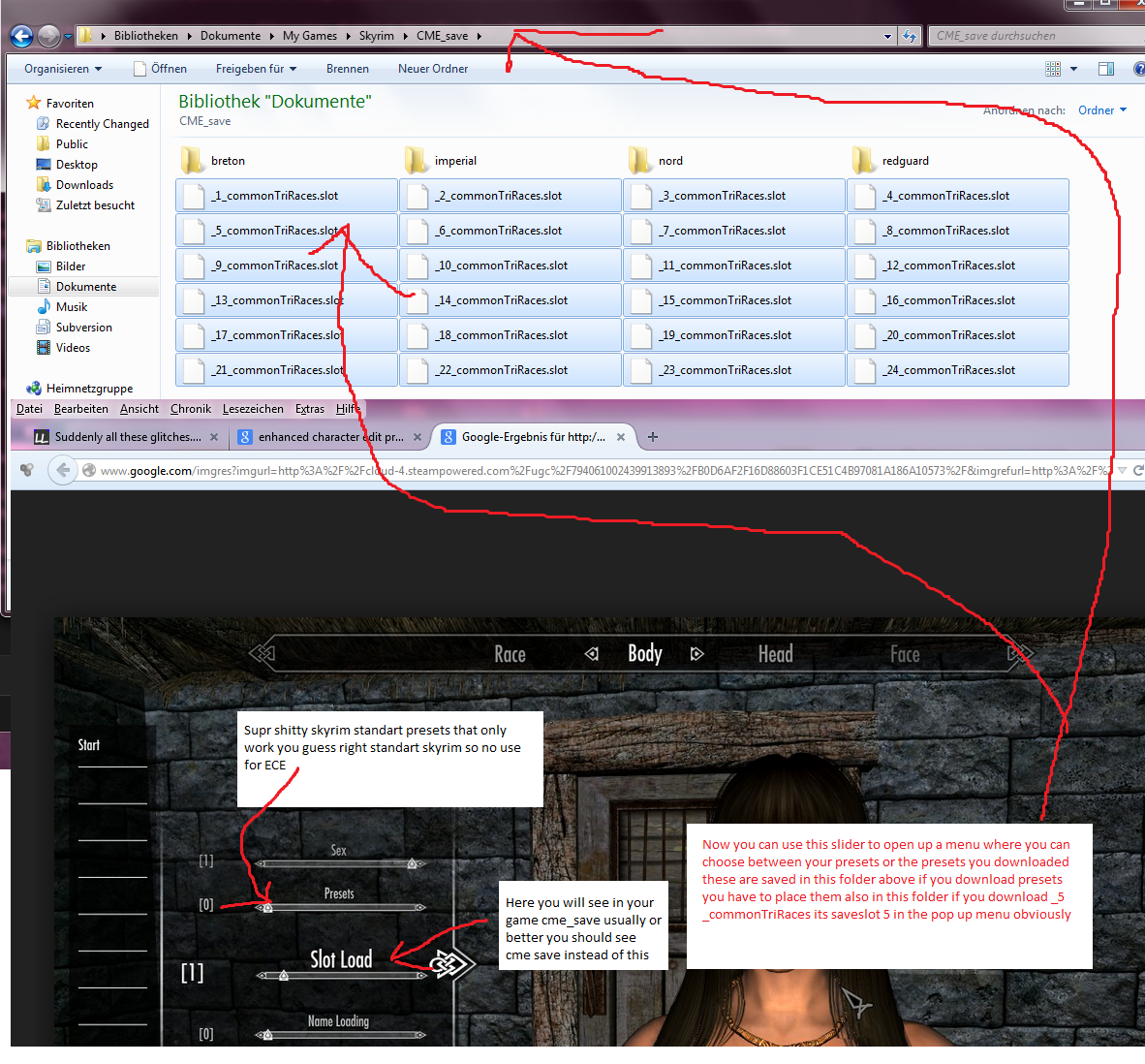Open Desktop in the Favoriten list
Image resolution: width=1145 pixels, height=1064 pixels.
click(77, 165)
